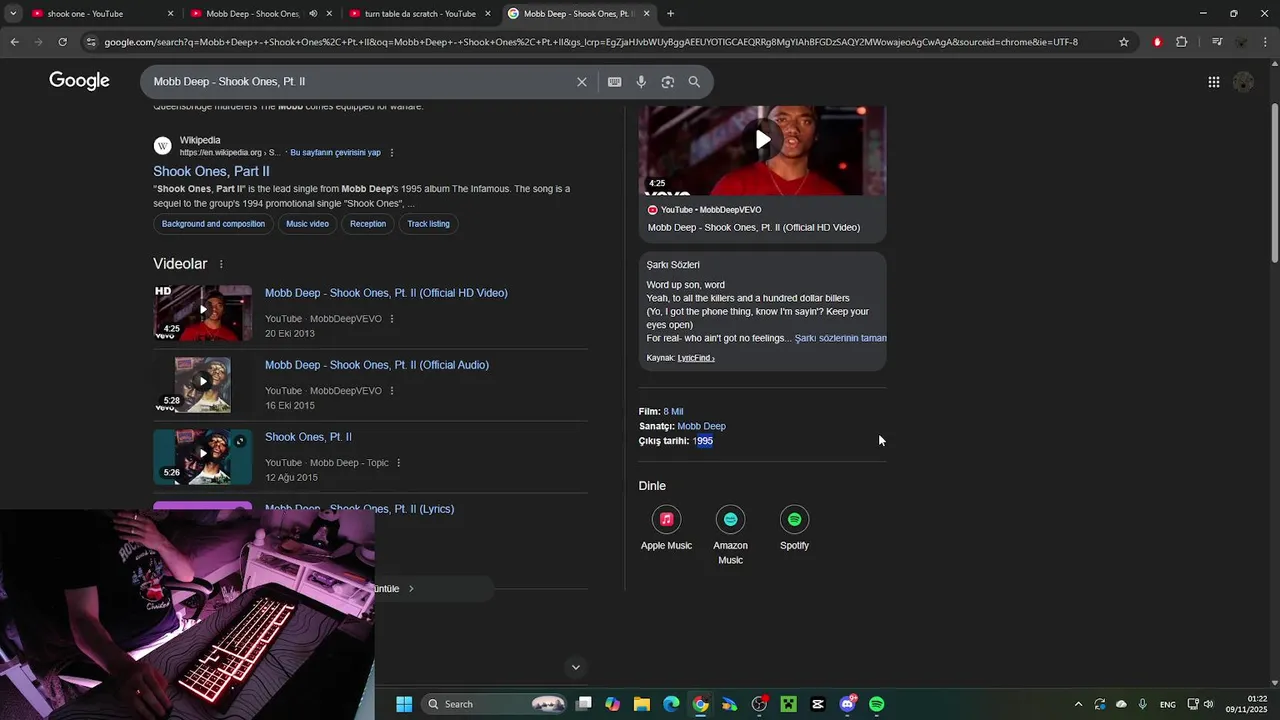Click 'Bu sayfanın çevirisini yap' translate link

335,153
